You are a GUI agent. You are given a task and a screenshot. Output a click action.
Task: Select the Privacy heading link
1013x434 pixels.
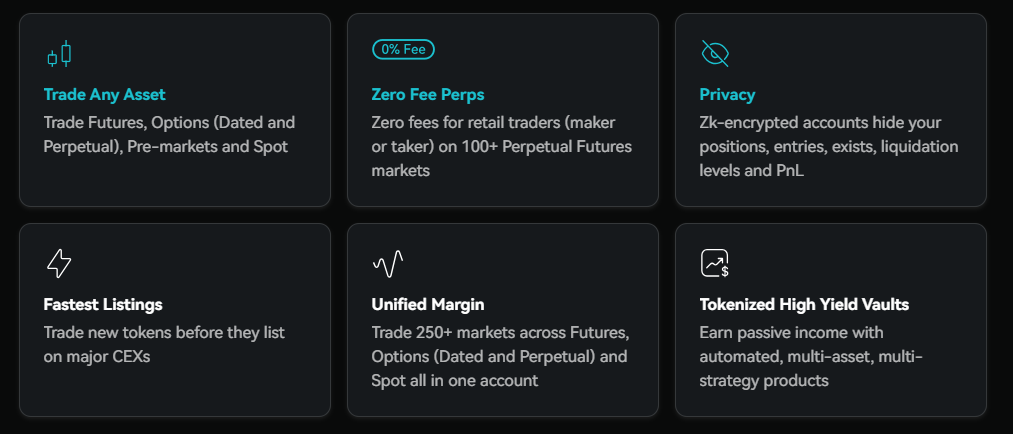(727, 95)
